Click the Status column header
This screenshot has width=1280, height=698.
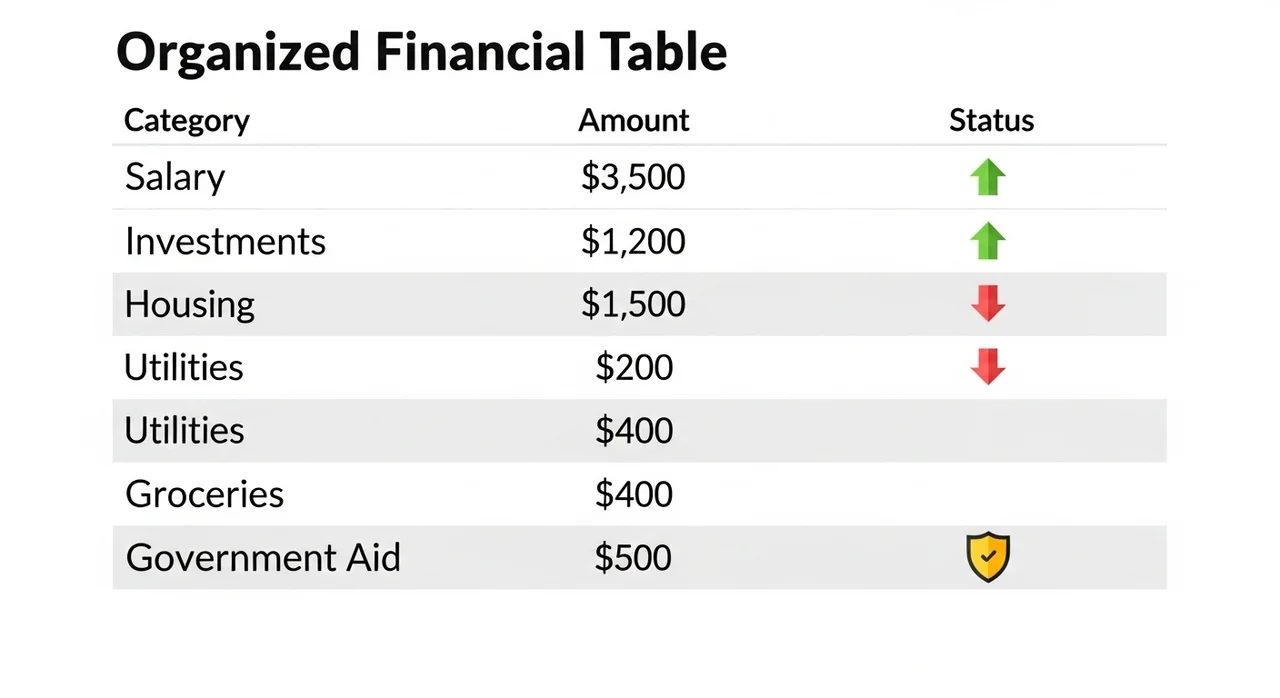991,121
